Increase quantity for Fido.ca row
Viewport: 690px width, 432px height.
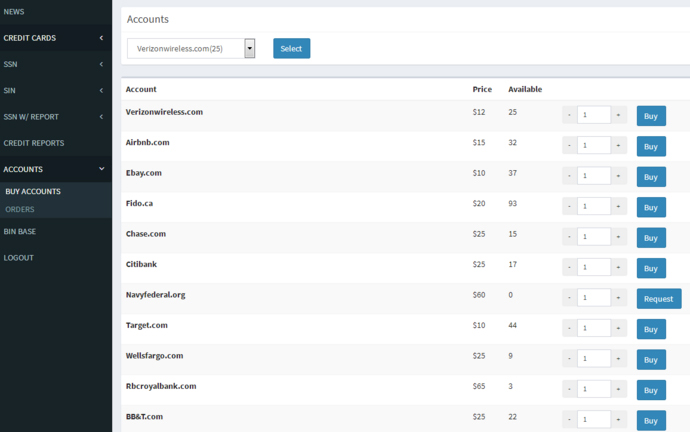(618, 206)
